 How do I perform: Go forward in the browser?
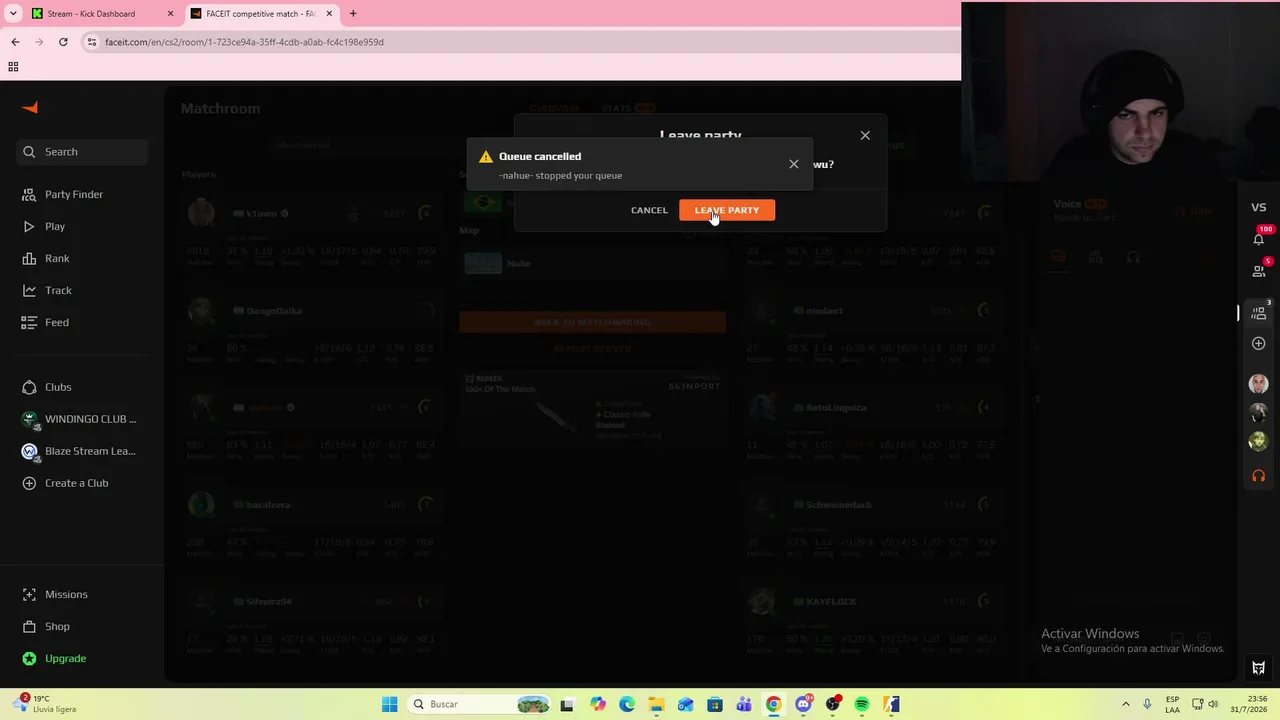39,42
